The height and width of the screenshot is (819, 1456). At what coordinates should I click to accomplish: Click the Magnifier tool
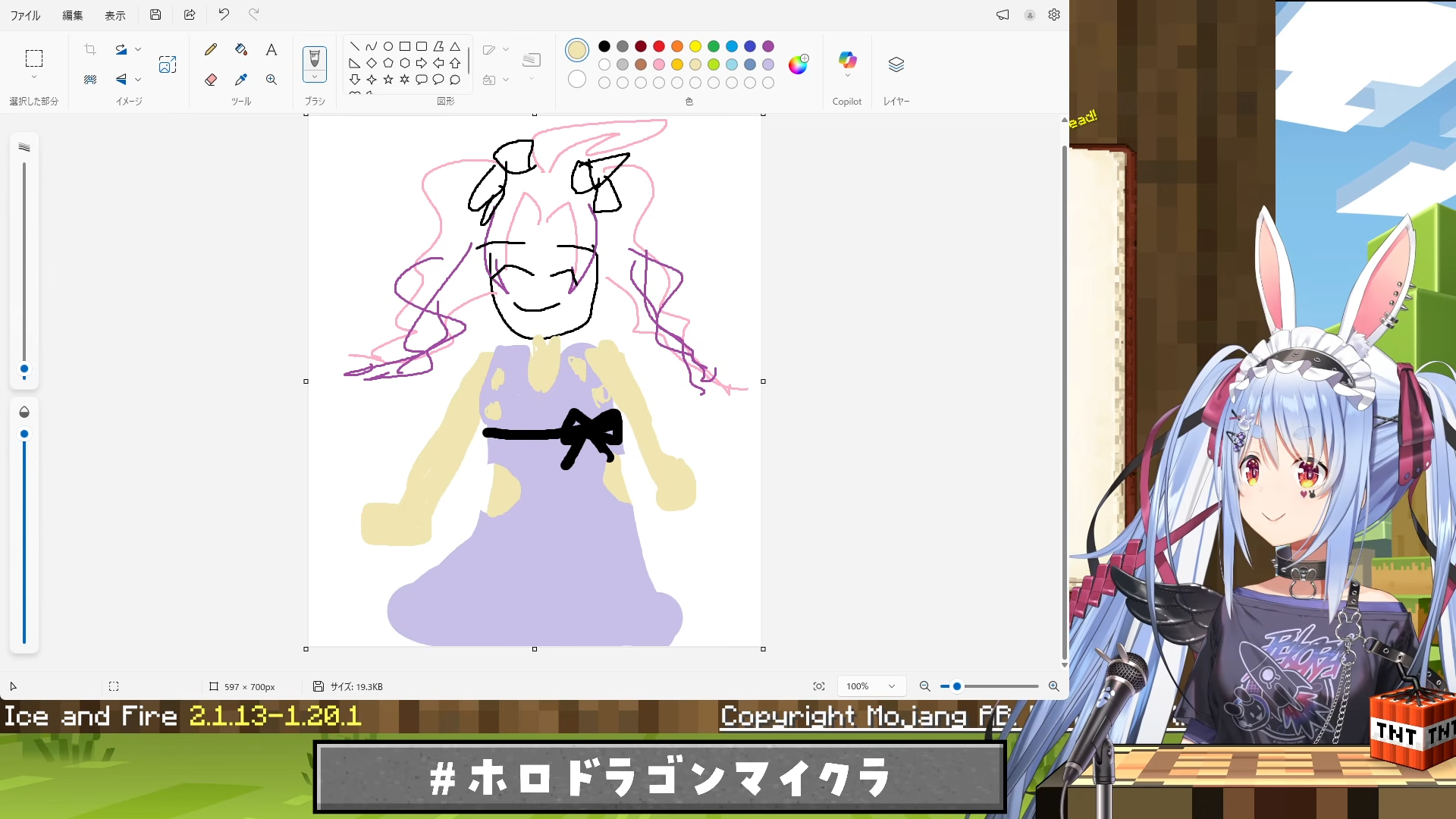point(271,80)
